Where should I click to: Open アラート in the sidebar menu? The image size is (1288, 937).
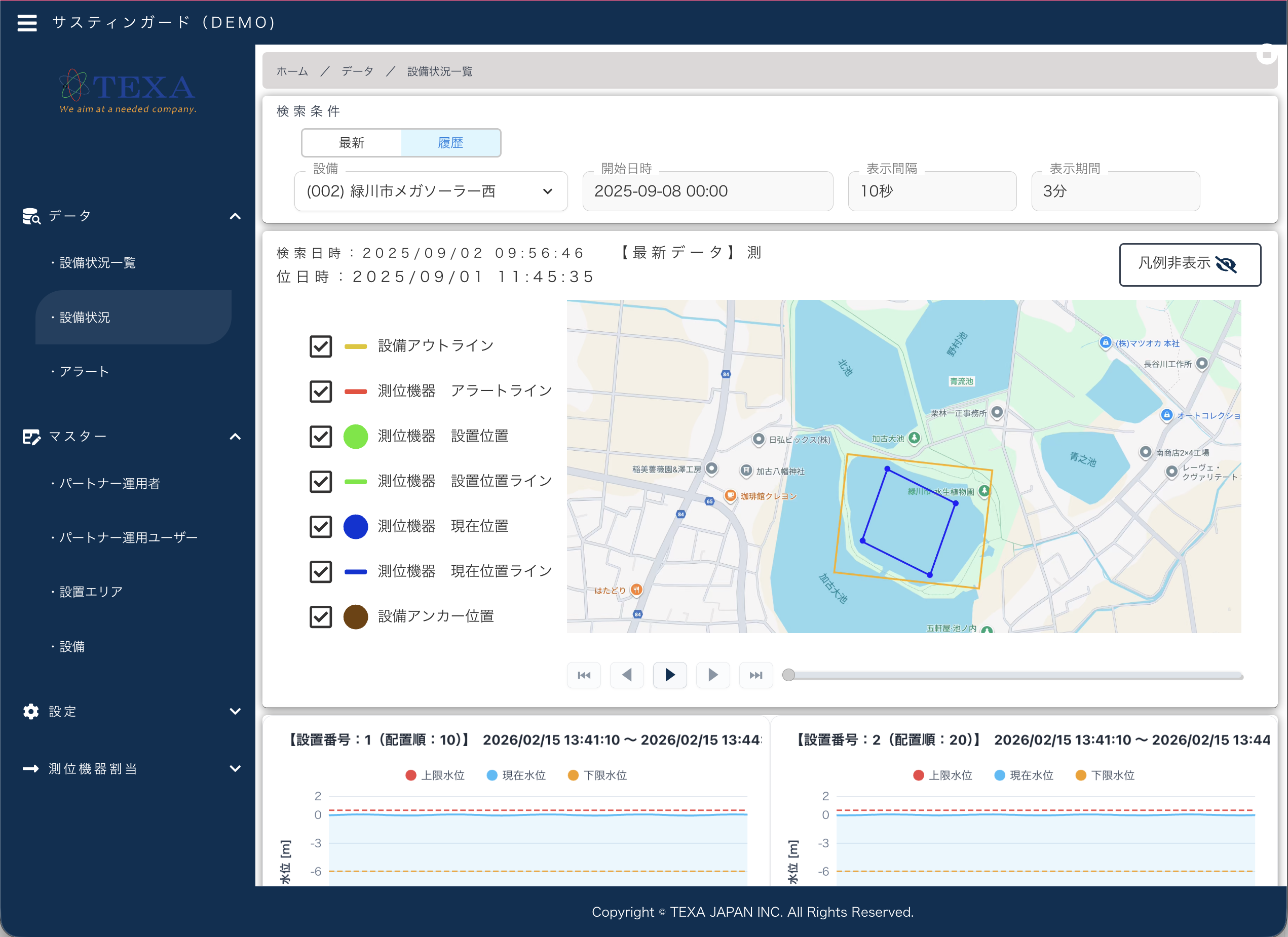click(x=84, y=372)
